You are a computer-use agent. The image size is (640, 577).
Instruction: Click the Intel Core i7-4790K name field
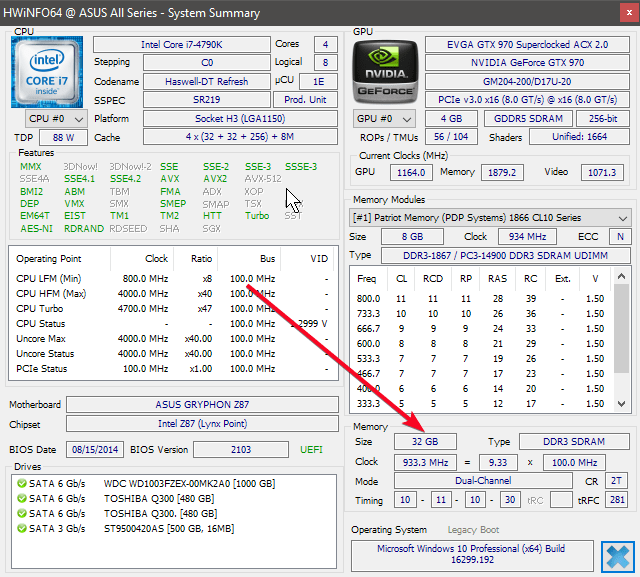coord(180,45)
